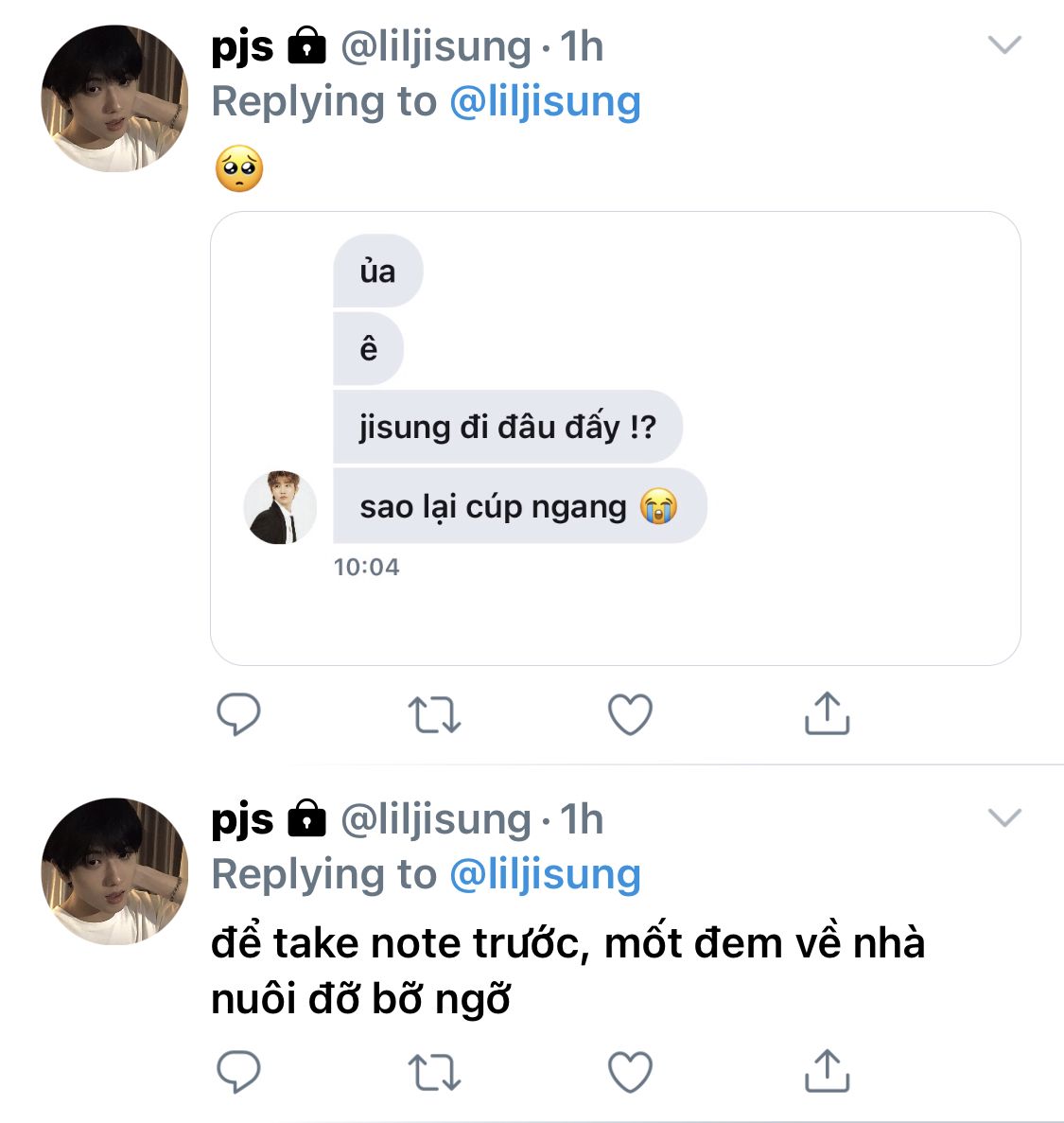The image size is (1064, 1123).
Task: Click the 1h timestamp on the first tweet
Action: point(582,46)
